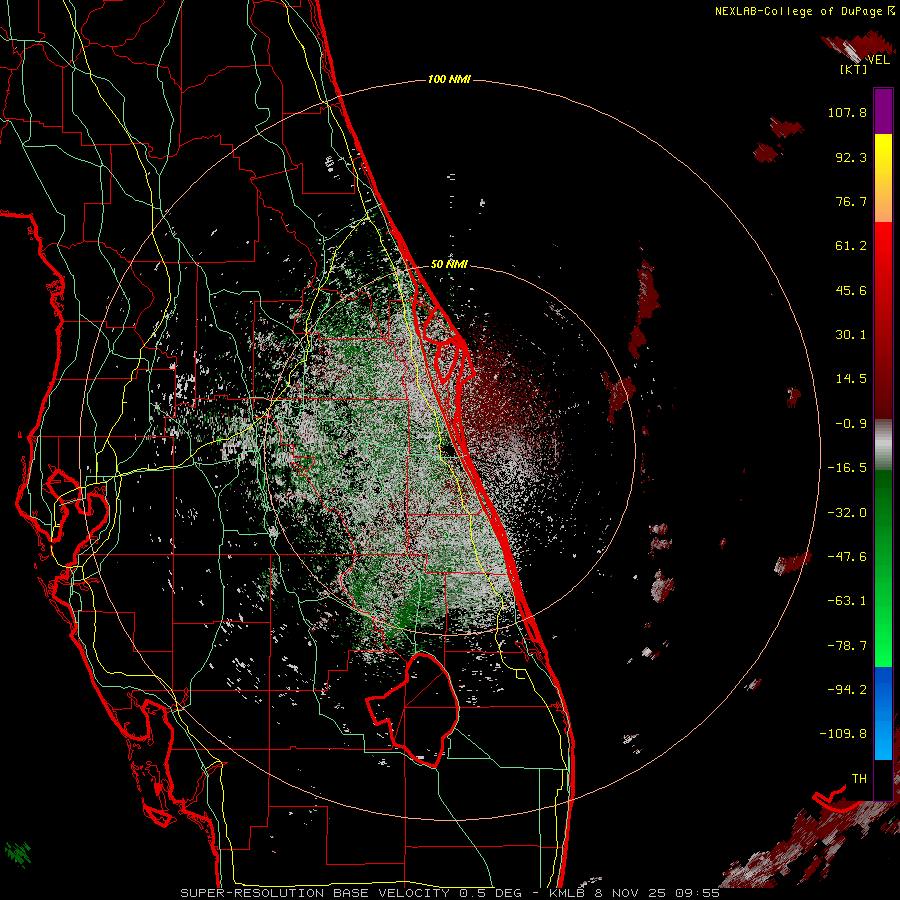Click the -63.1 legend value

(x=847, y=601)
